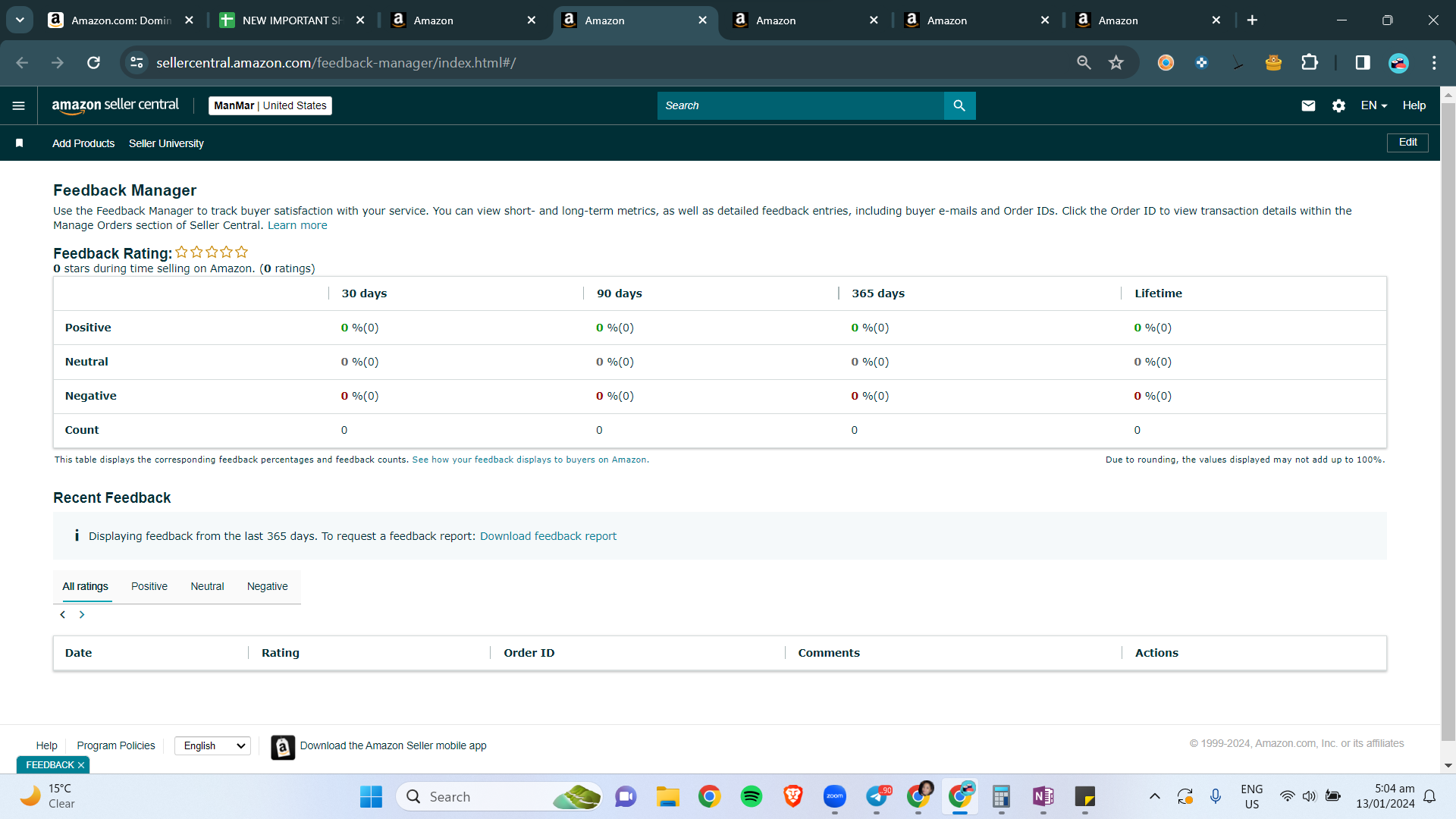Click the Order ID column header
Screen dimensions: 1456x819
click(529, 654)
